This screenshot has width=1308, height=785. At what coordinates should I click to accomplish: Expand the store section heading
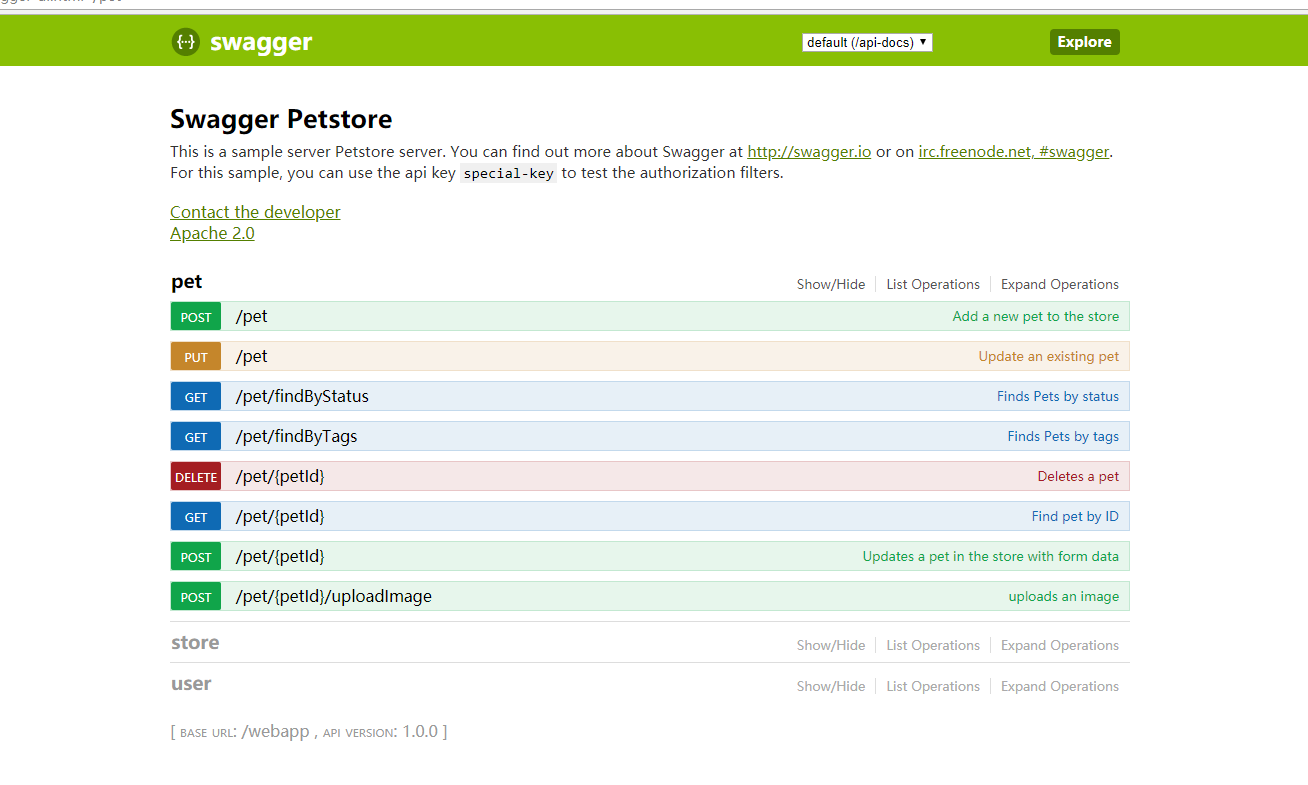tap(195, 642)
